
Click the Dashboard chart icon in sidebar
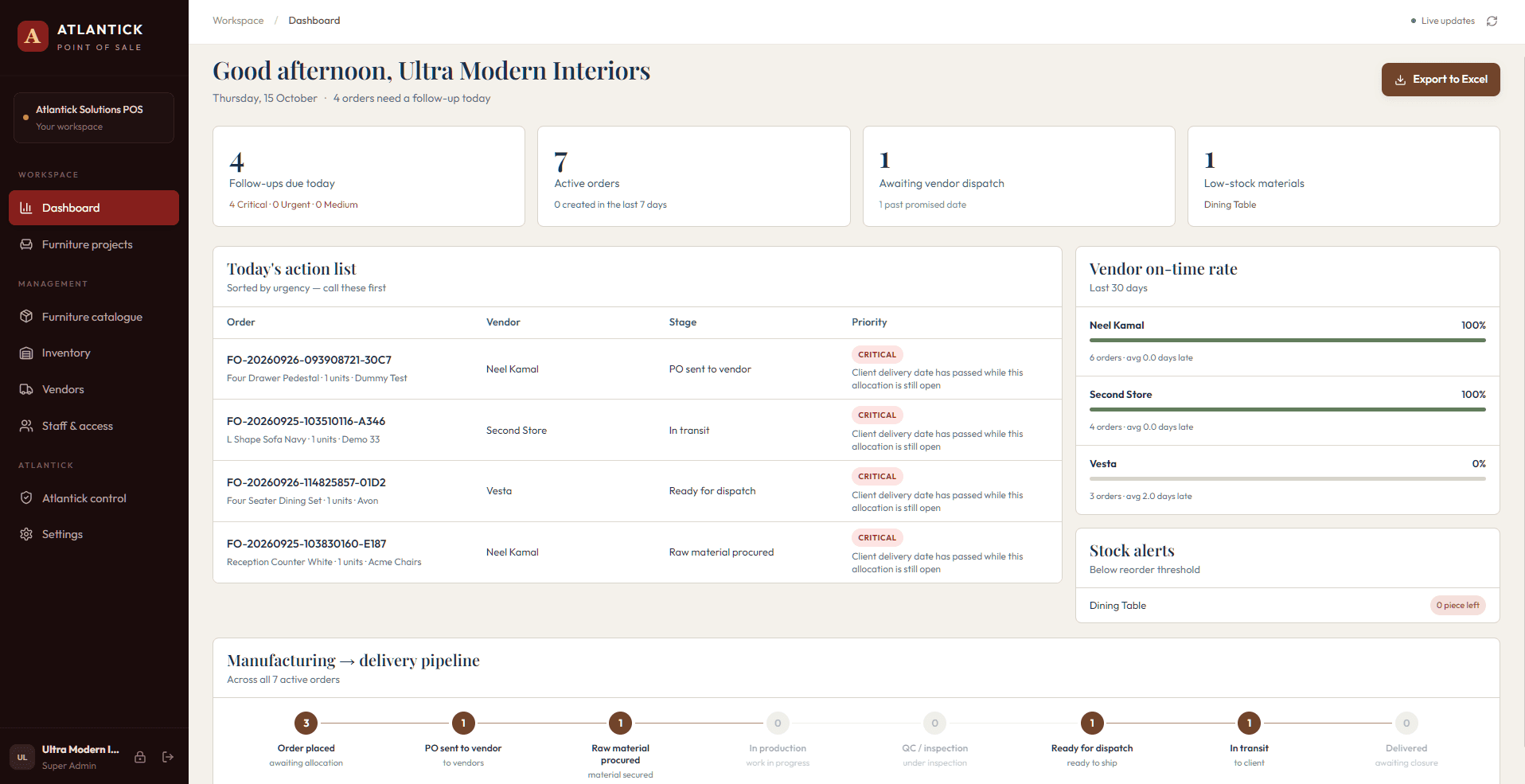[x=26, y=208]
